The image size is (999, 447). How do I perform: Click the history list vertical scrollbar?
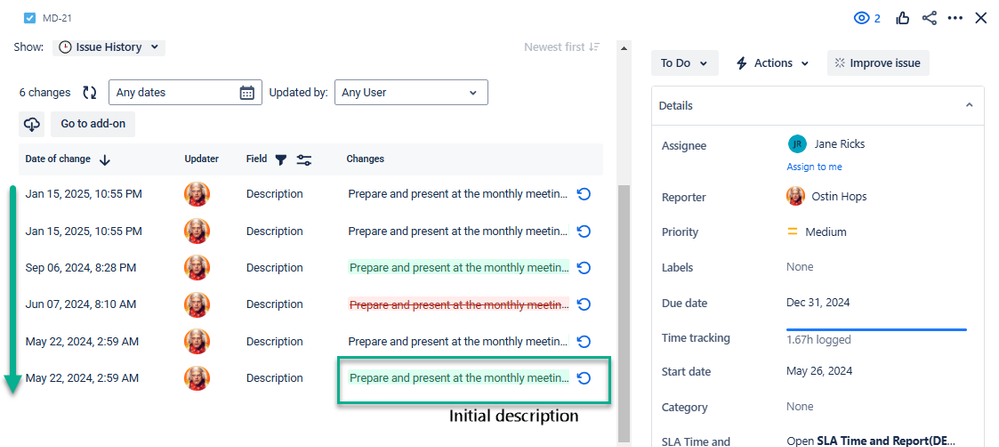pyautogui.click(x=624, y=313)
